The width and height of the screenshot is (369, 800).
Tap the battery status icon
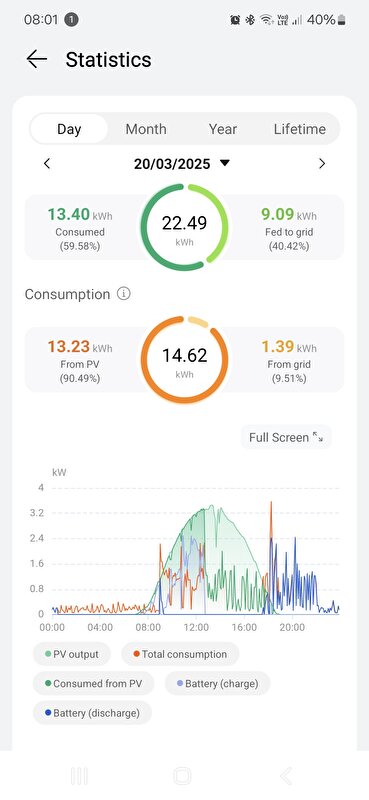click(341, 20)
